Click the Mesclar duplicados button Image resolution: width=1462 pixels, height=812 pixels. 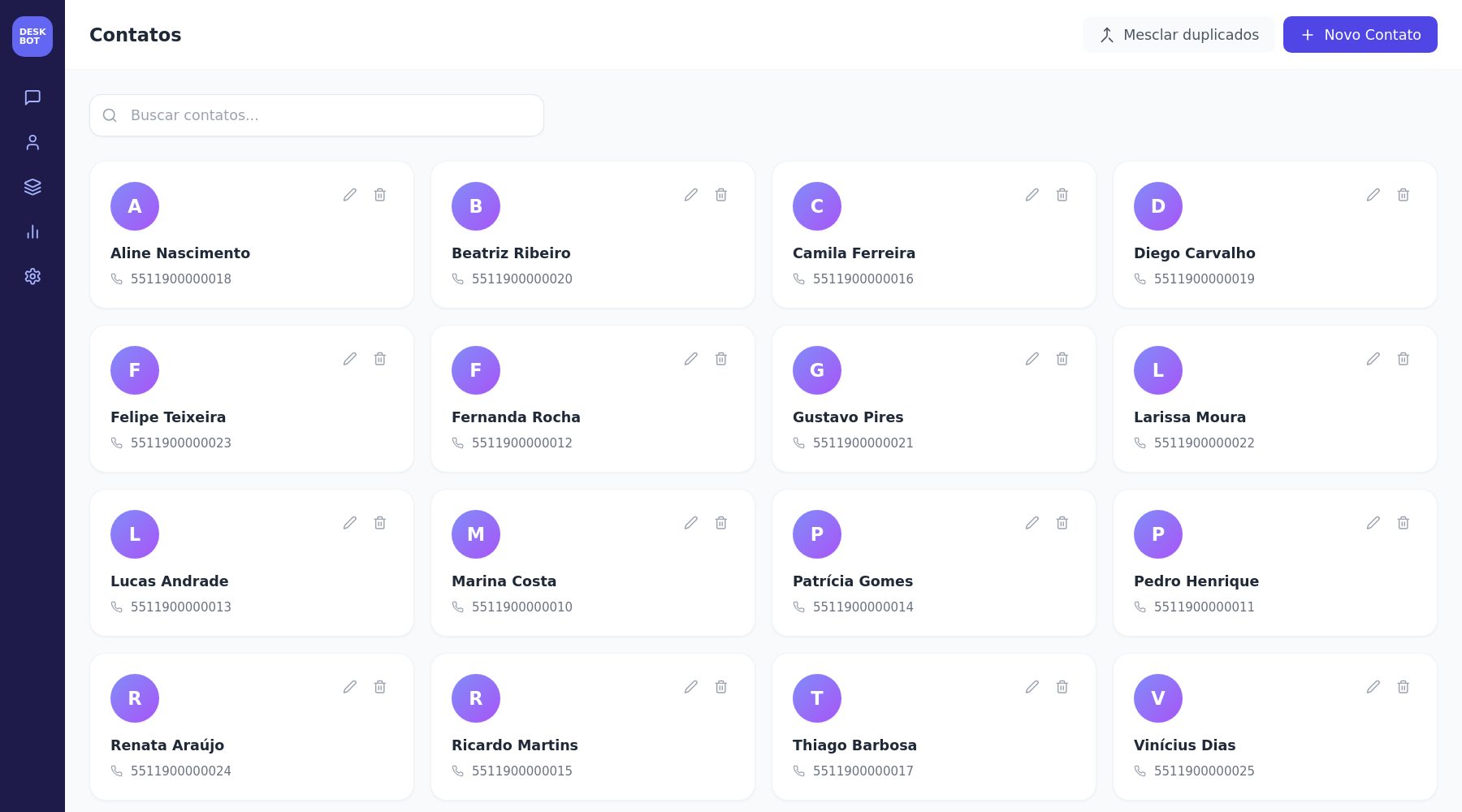point(1179,35)
